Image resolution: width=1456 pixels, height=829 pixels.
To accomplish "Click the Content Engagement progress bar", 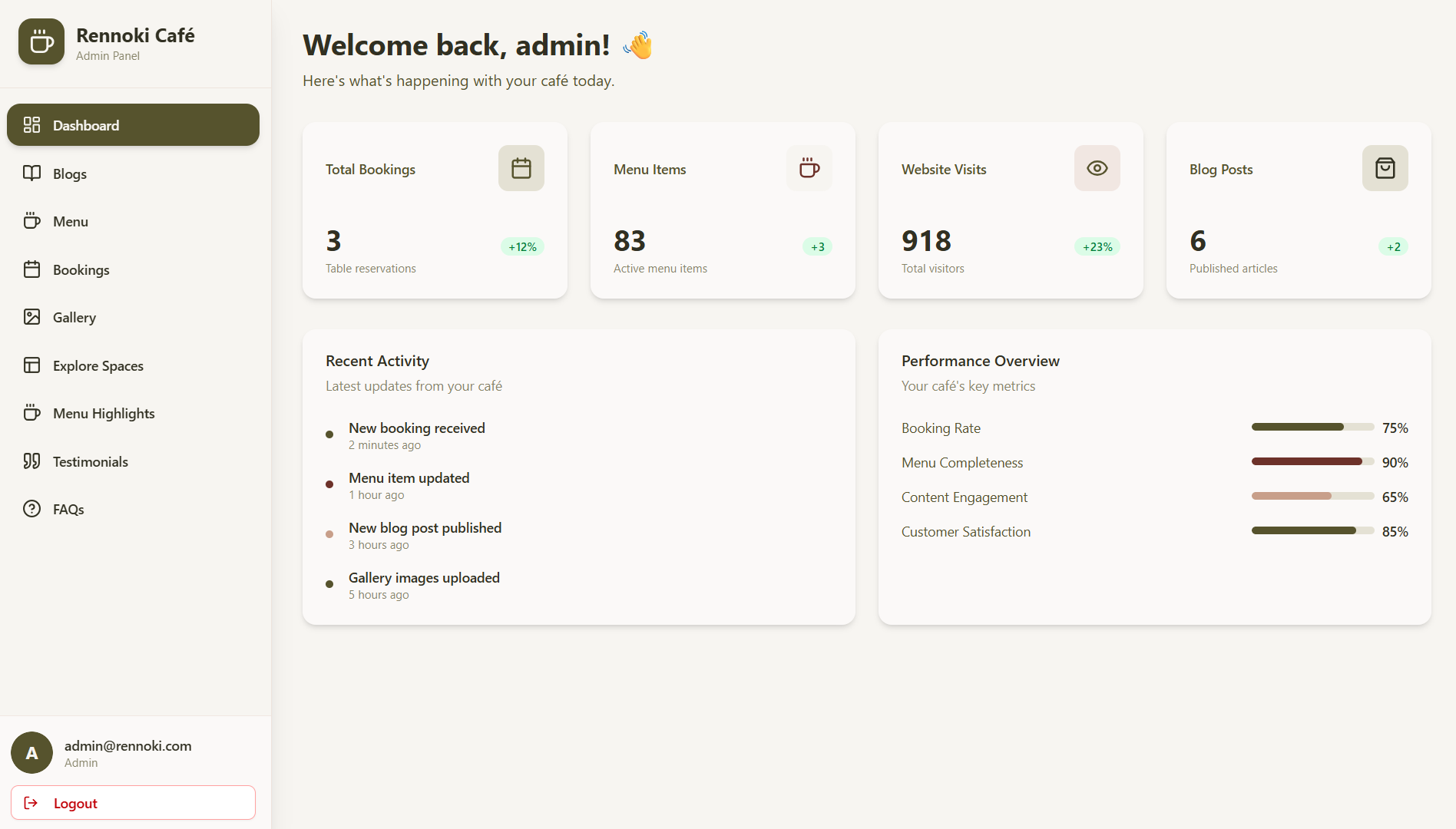I will 1313,496.
